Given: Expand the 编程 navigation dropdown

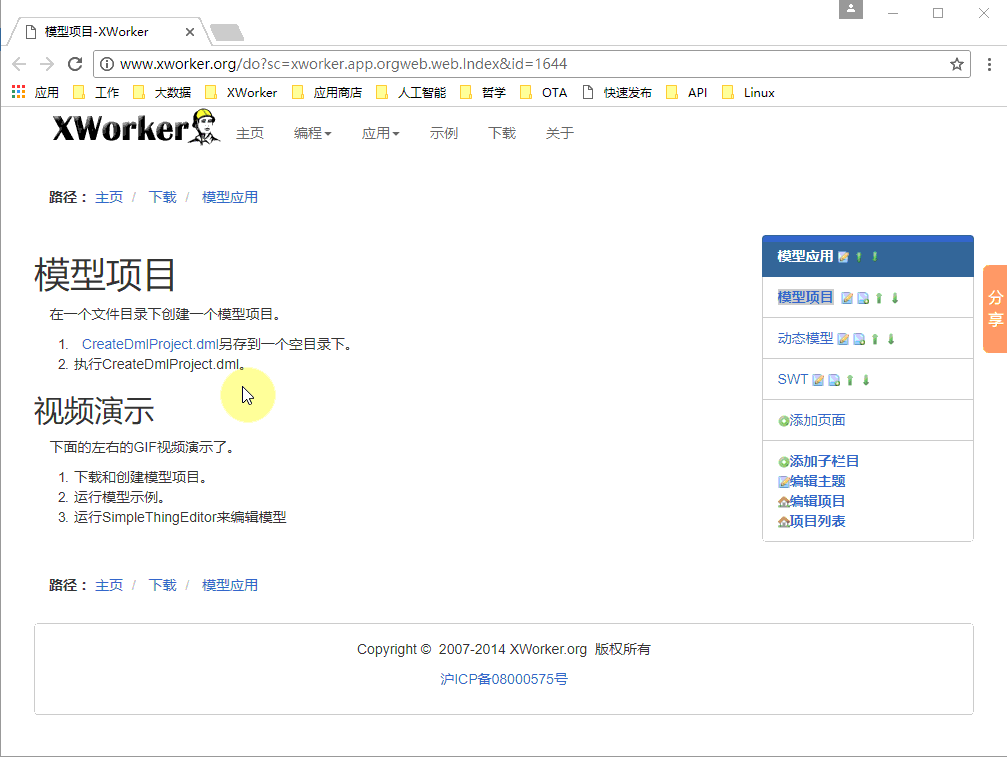Looking at the screenshot, I should [312, 133].
